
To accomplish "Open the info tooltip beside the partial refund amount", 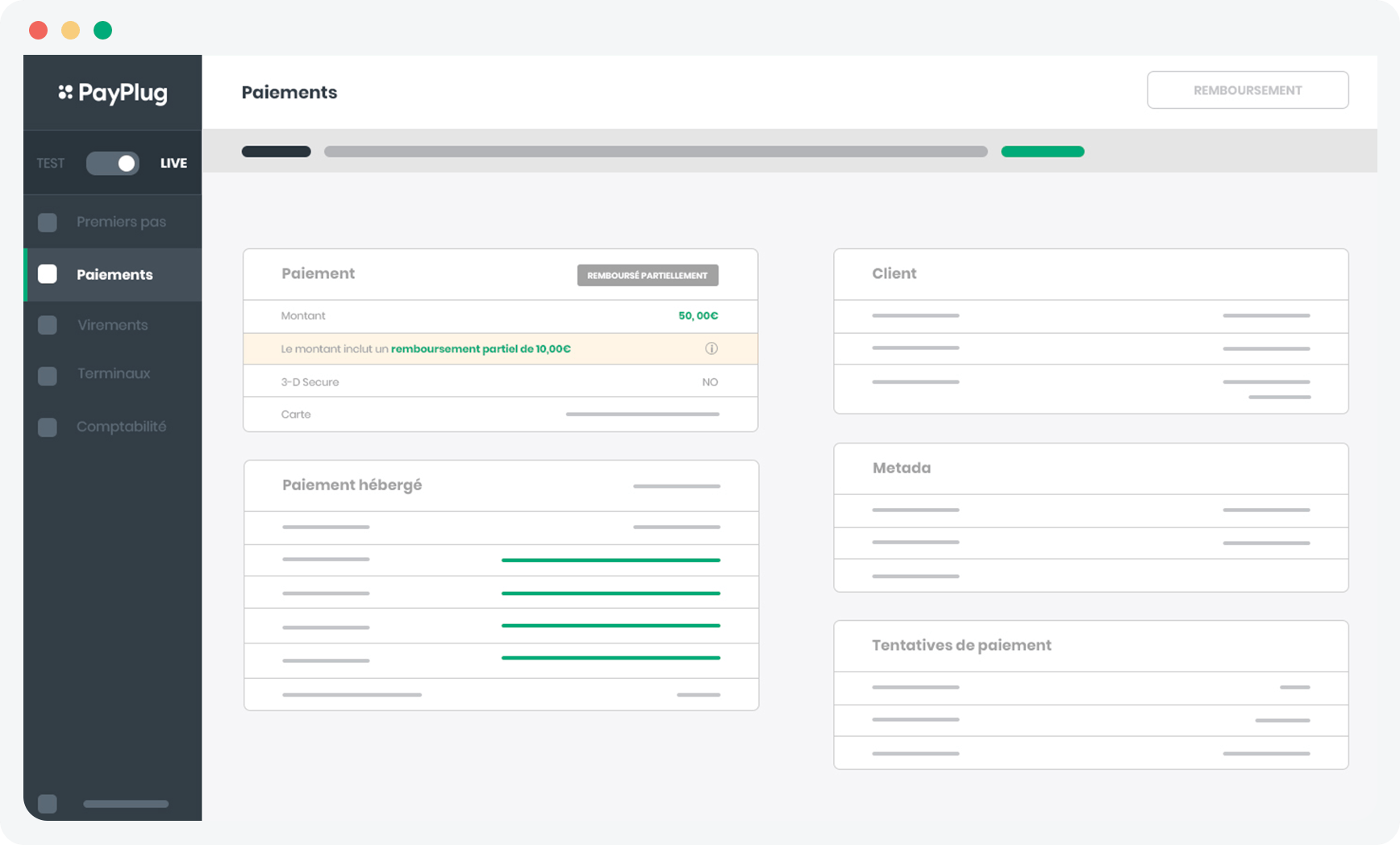I will 710,348.
